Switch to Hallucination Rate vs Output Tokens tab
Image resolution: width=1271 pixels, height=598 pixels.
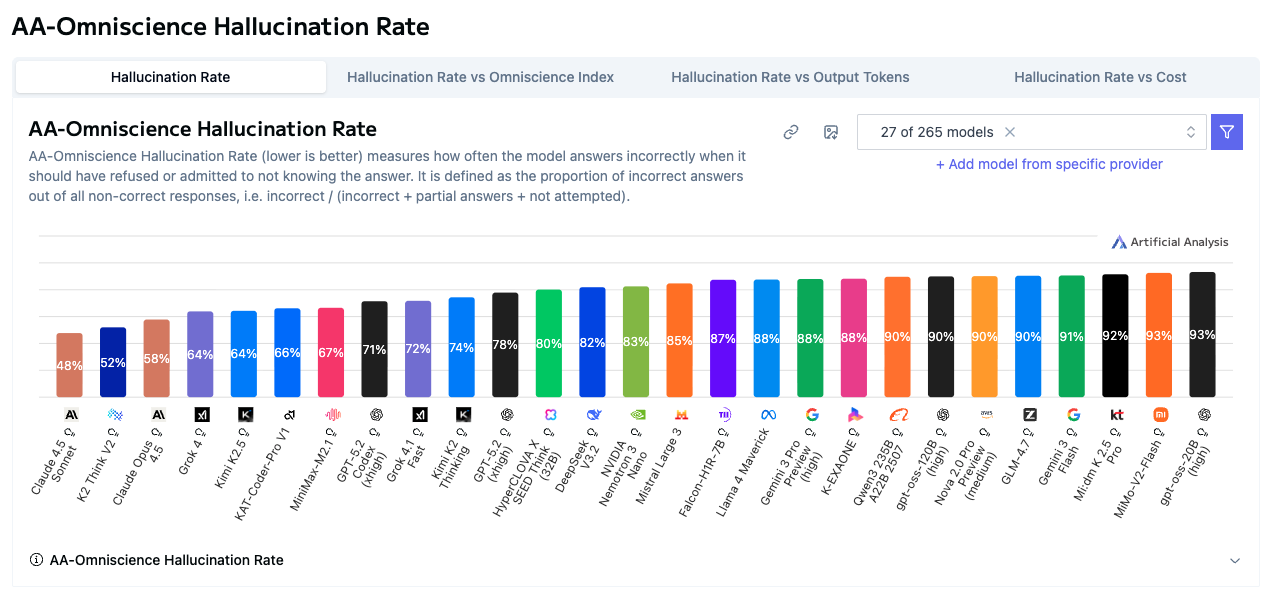[790, 77]
